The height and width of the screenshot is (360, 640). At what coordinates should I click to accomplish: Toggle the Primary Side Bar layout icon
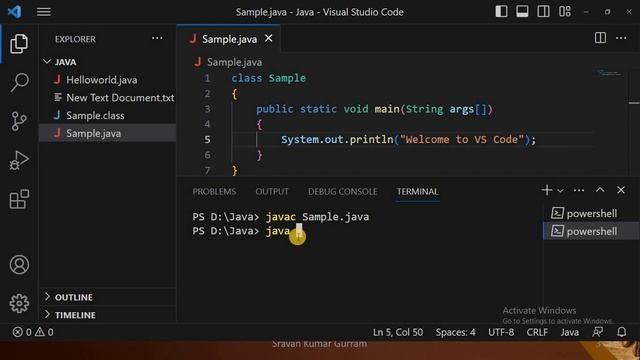tap(501, 11)
